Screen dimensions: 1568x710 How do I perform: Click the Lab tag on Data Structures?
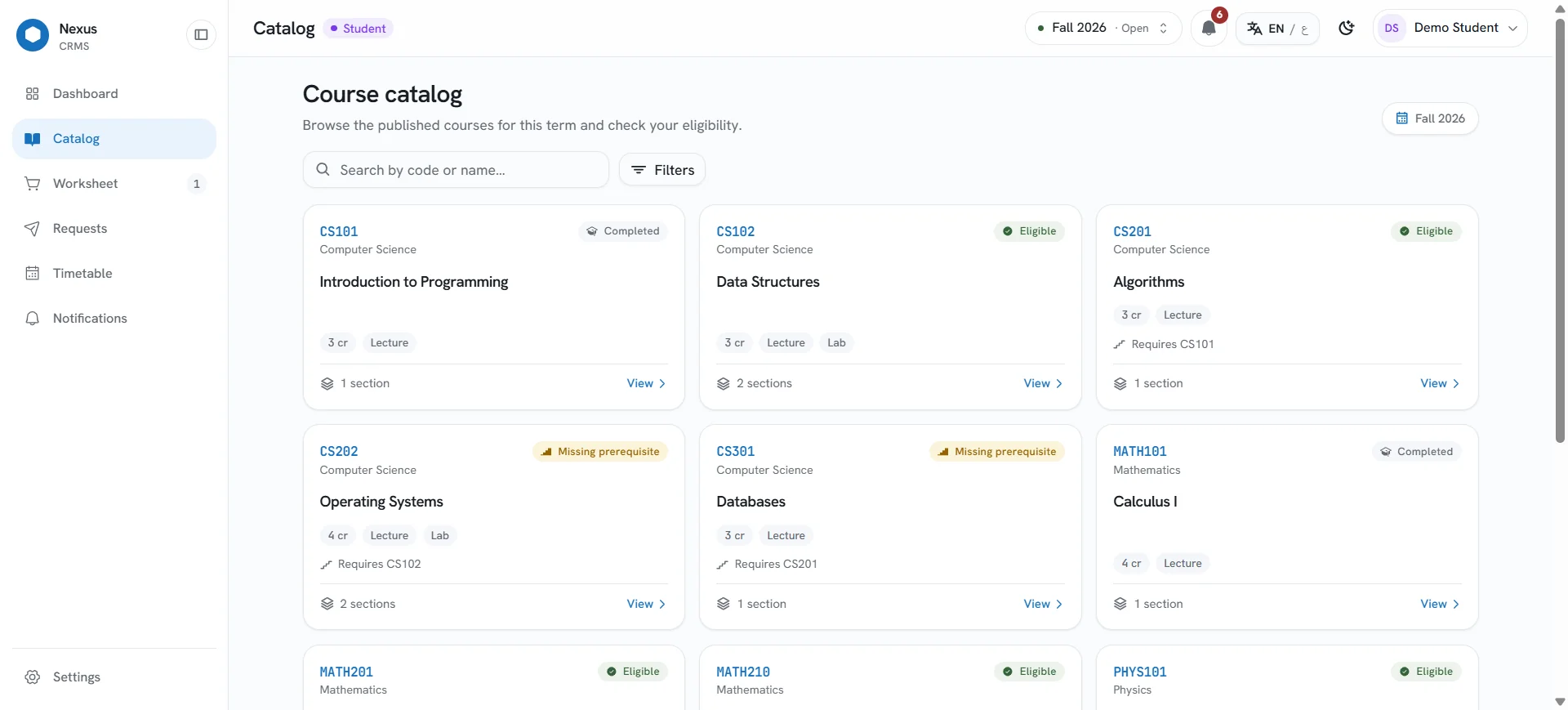point(836,343)
